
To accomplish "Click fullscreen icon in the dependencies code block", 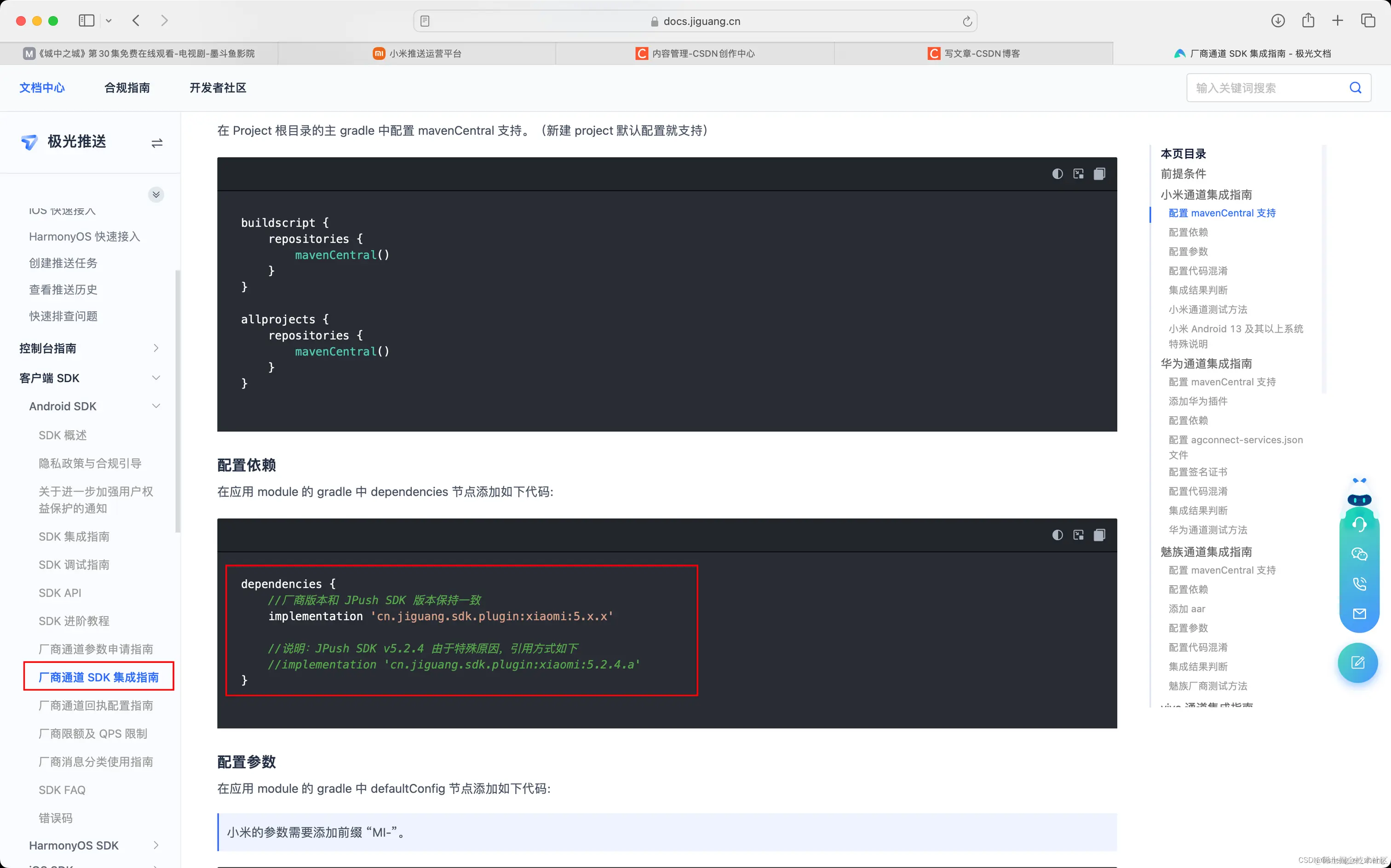I will [x=1078, y=535].
